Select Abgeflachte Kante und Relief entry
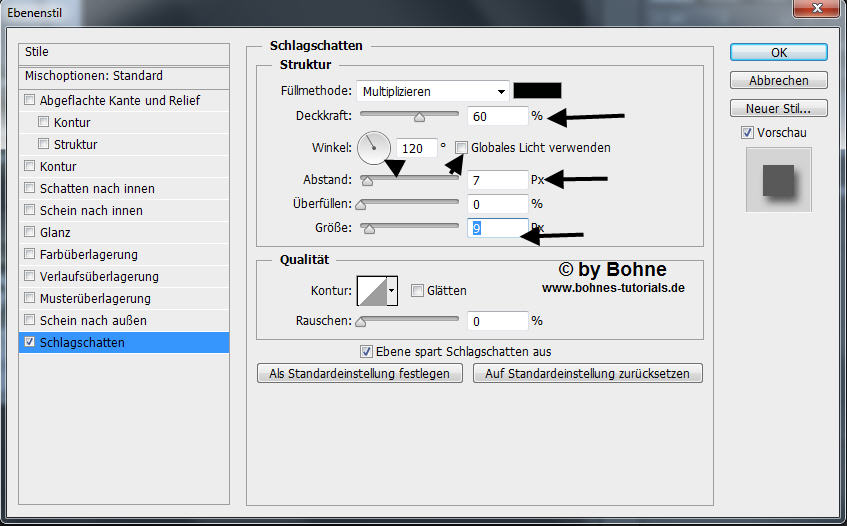This screenshot has width=847, height=526. tap(120, 101)
